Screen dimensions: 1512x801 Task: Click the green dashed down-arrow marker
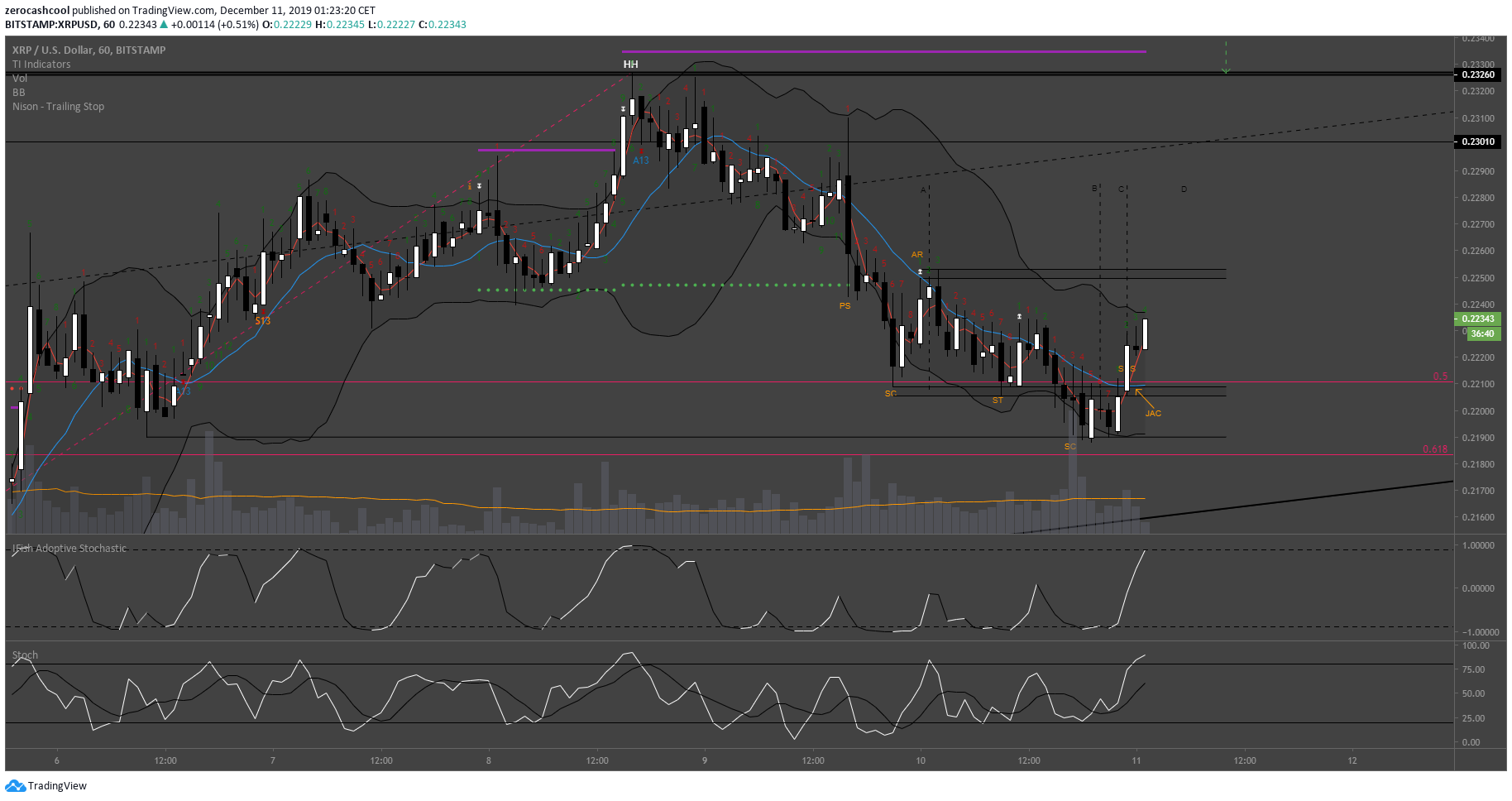pyautogui.click(x=1226, y=58)
